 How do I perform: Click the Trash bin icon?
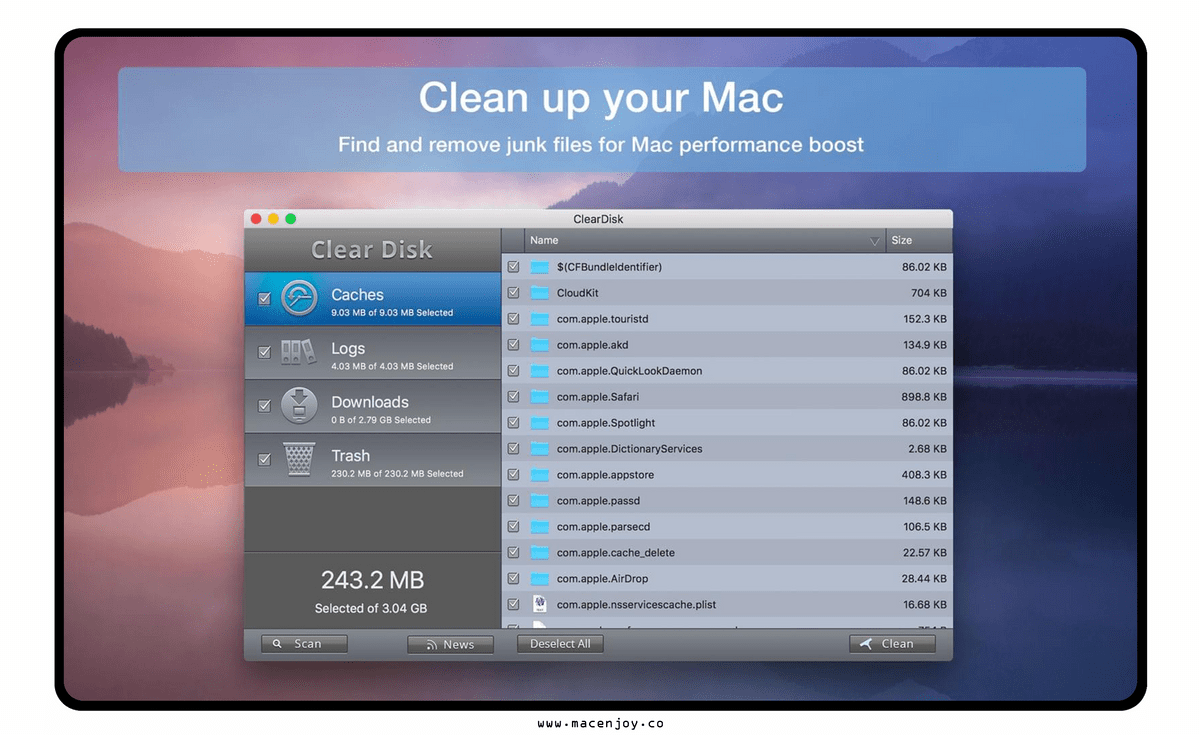point(299,460)
